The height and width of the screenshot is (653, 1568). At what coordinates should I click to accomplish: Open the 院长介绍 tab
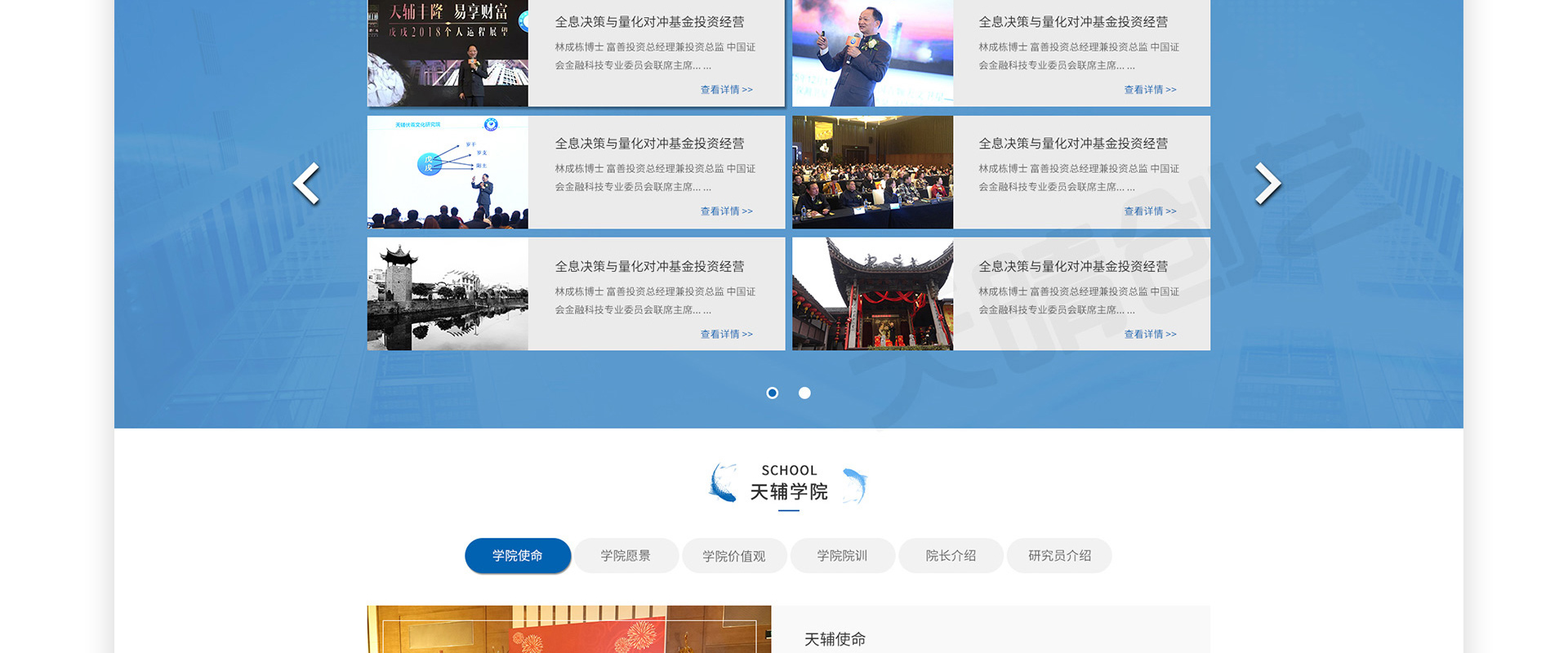(x=951, y=556)
